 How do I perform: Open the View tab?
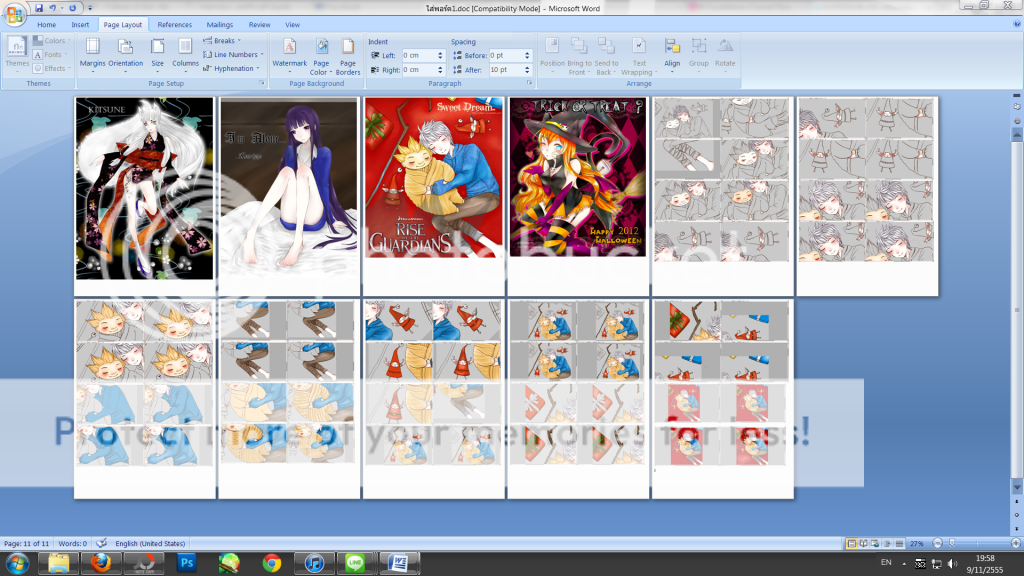click(292, 25)
